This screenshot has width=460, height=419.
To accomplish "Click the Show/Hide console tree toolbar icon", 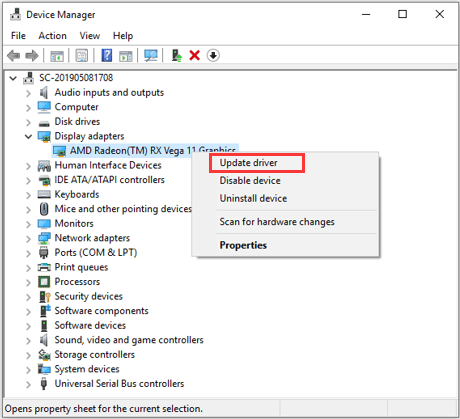I will tap(57, 56).
